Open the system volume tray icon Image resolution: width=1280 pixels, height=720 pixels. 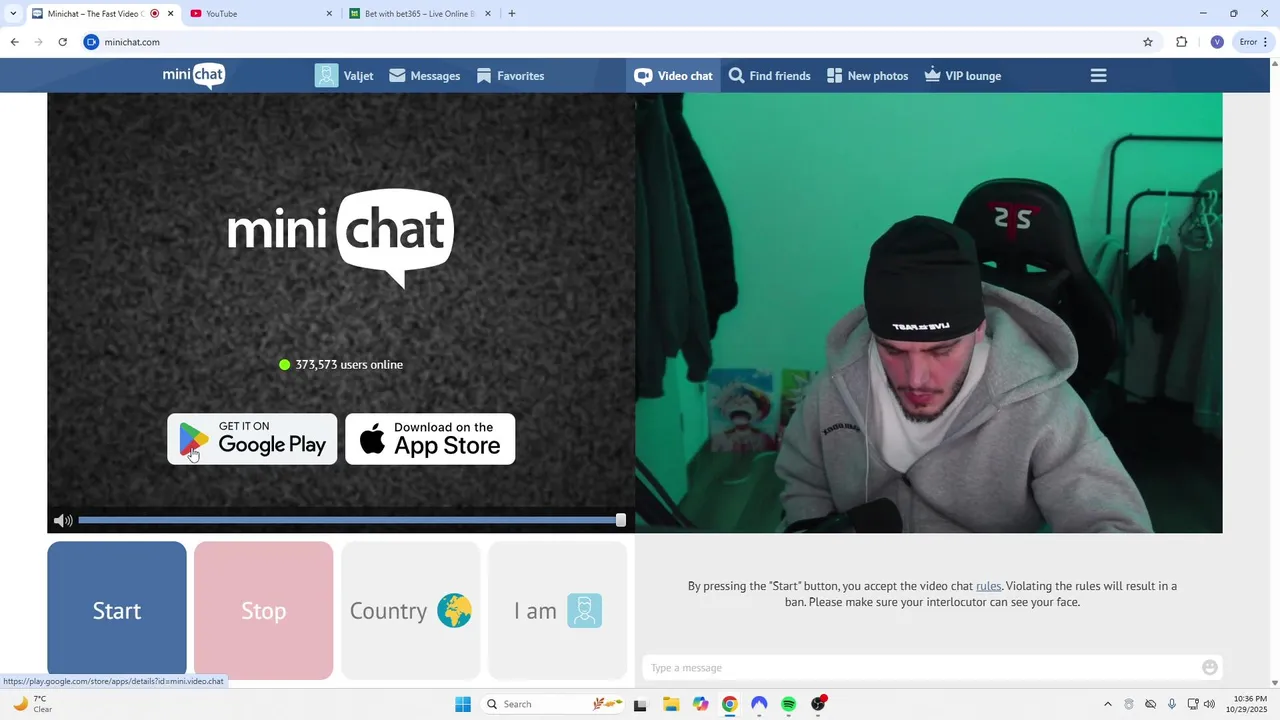[x=1209, y=704]
